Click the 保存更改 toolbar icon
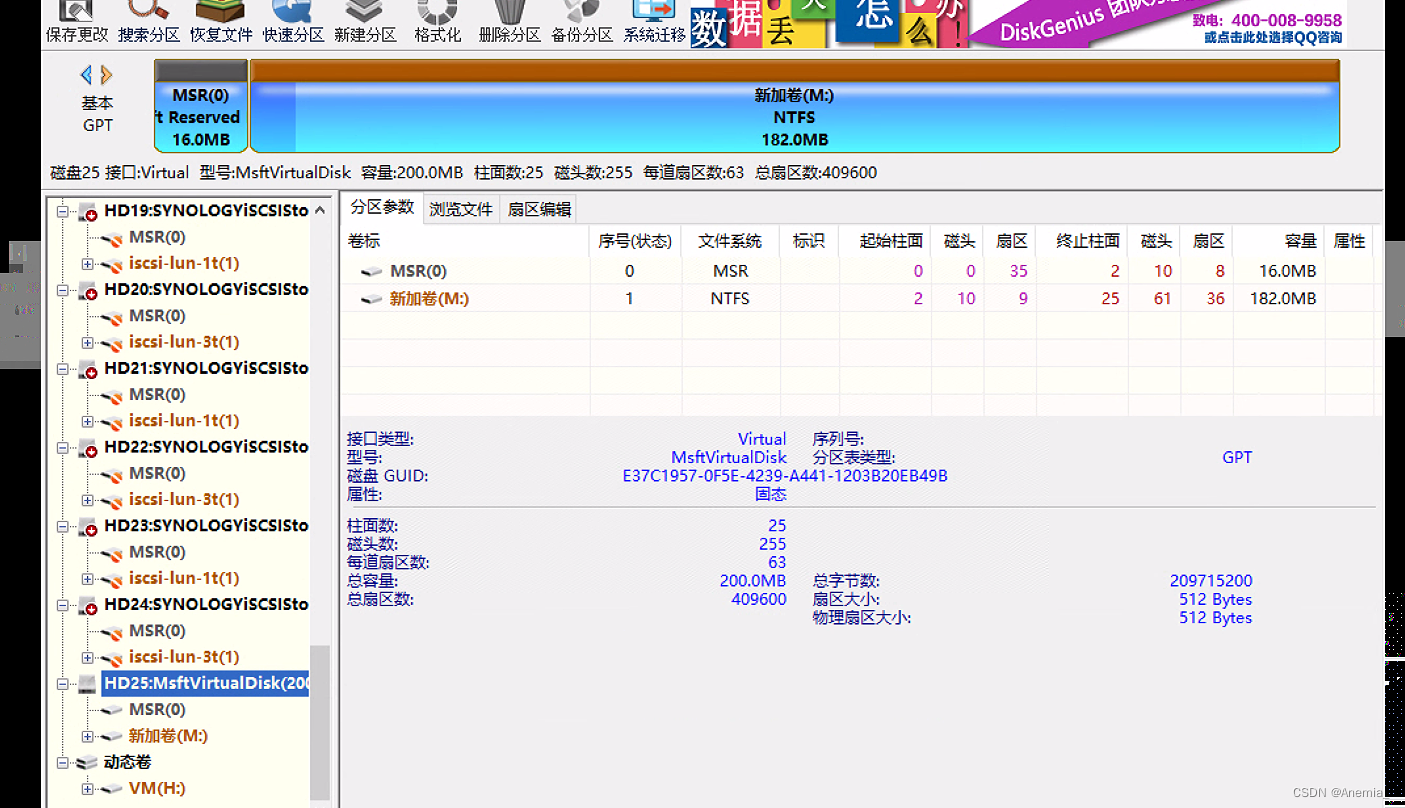The width and height of the screenshot is (1405, 808). (x=77, y=22)
